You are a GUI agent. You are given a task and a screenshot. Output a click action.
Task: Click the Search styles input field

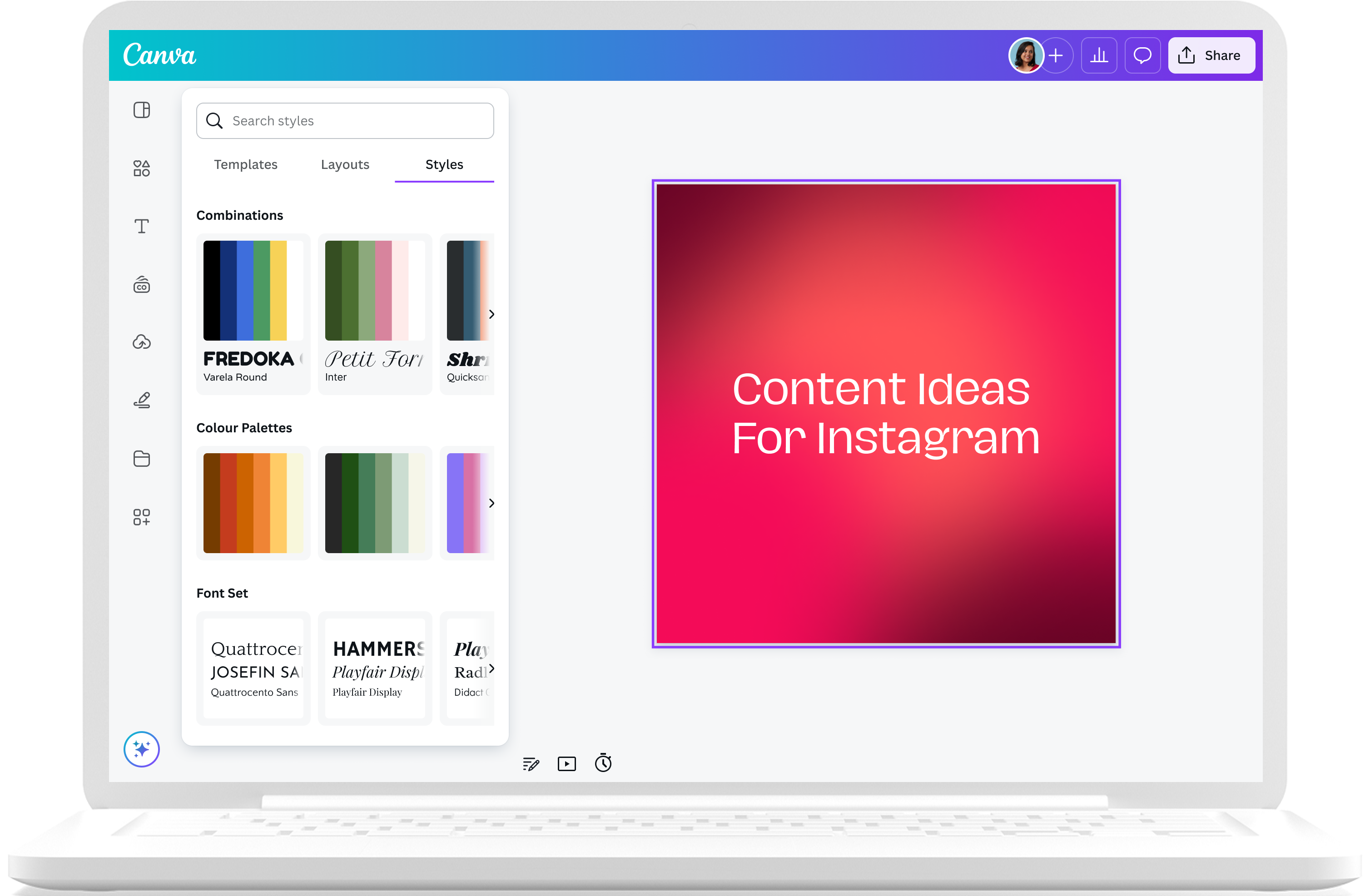(x=345, y=121)
